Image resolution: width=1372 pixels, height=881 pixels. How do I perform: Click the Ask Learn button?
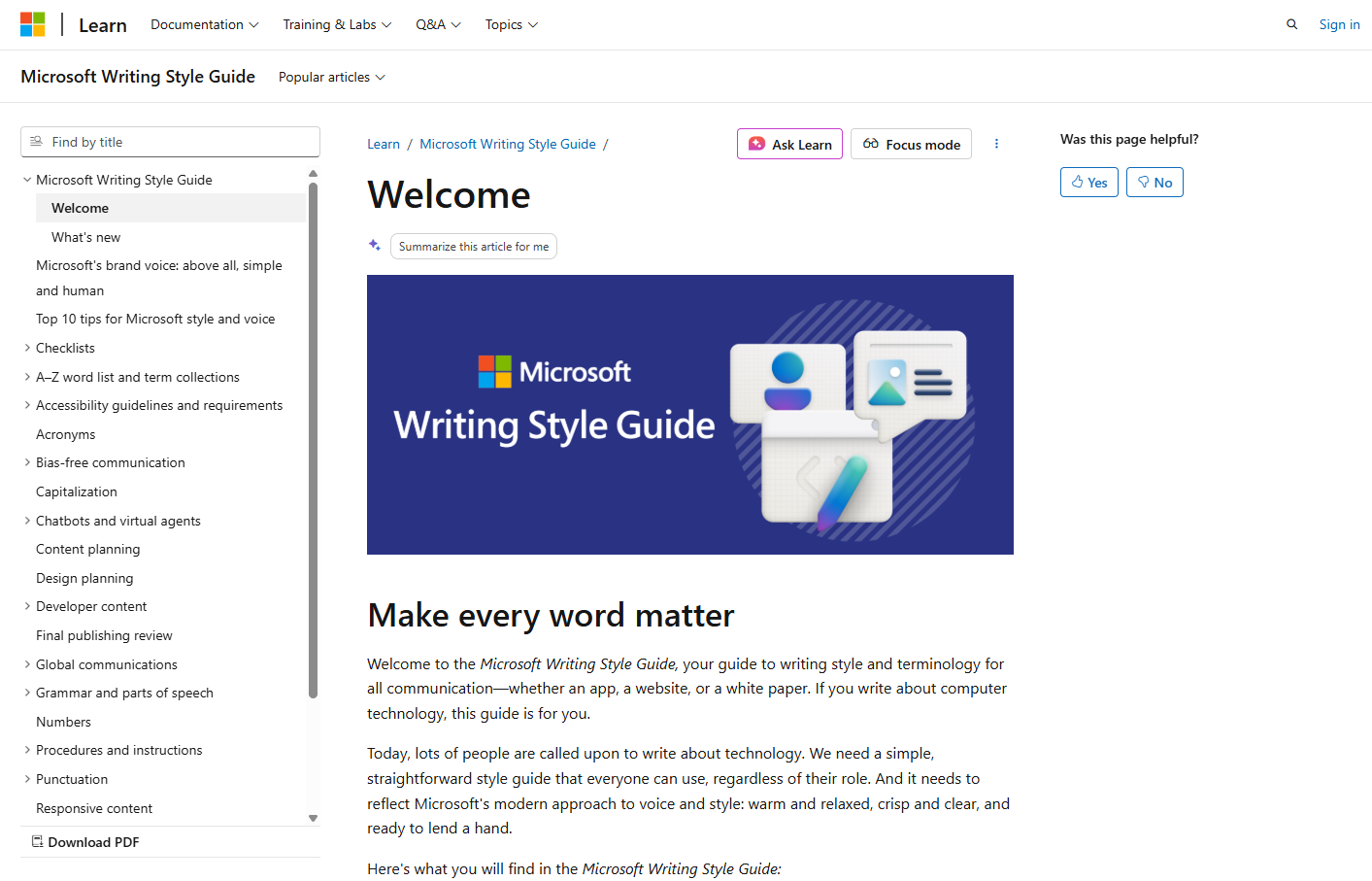789,144
